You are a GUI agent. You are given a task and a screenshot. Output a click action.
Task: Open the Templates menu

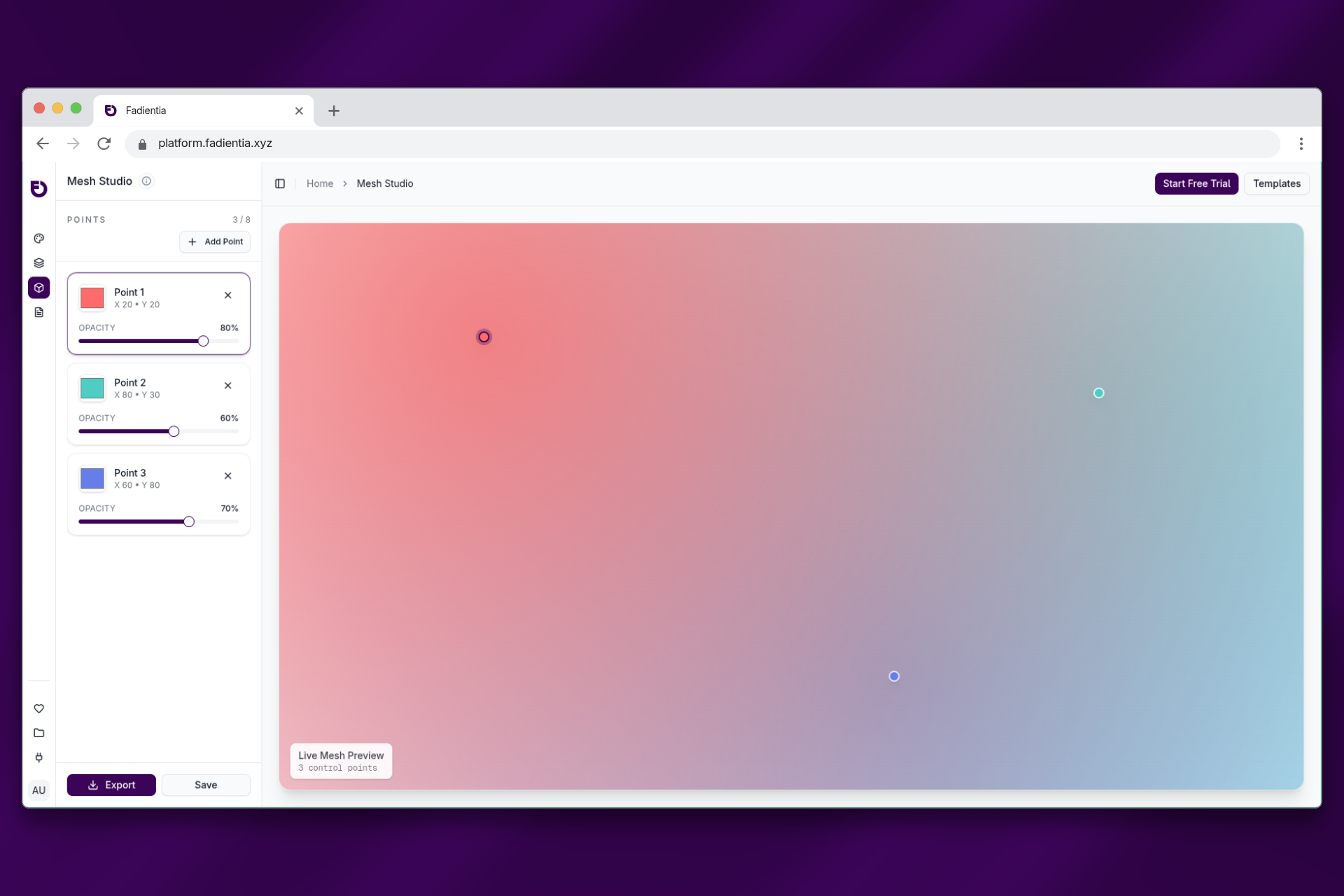click(1276, 183)
